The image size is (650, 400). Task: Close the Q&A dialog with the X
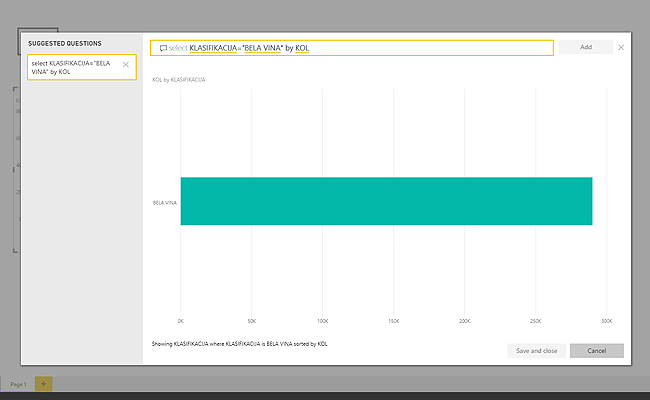pyautogui.click(x=621, y=47)
